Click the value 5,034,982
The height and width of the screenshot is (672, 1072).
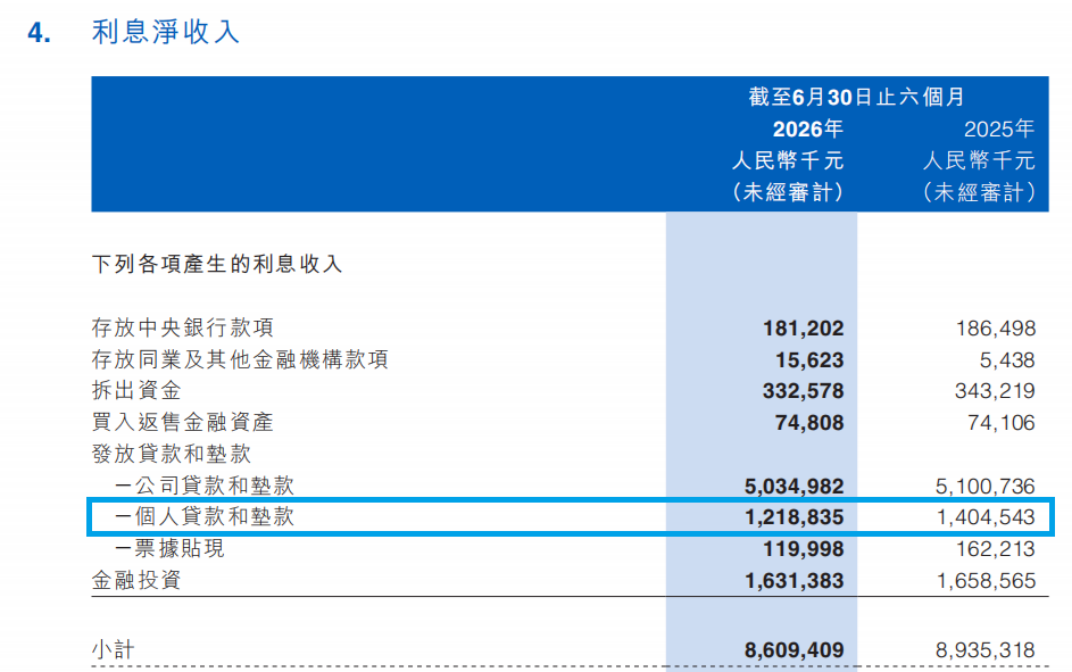click(794, 486)
